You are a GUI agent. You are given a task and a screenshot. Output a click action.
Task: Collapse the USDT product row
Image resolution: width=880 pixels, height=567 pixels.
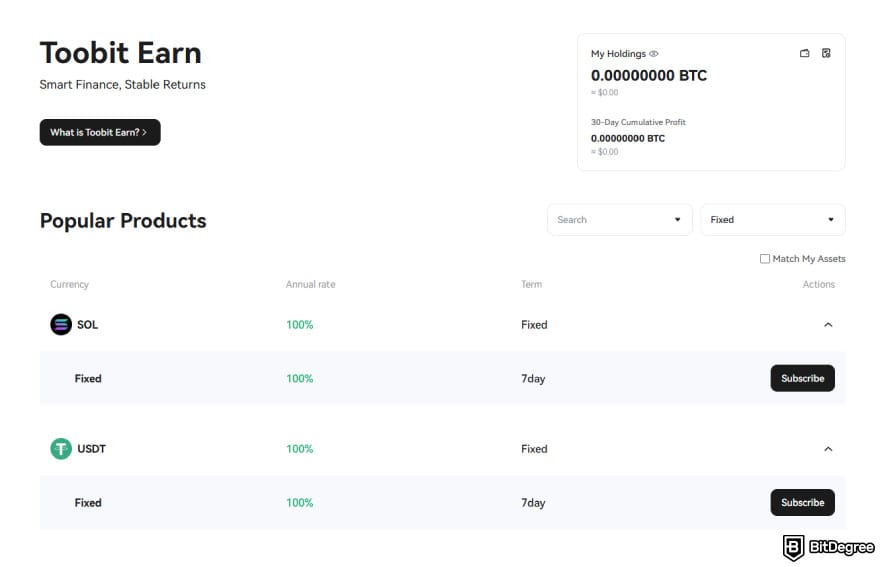[828, 449]
